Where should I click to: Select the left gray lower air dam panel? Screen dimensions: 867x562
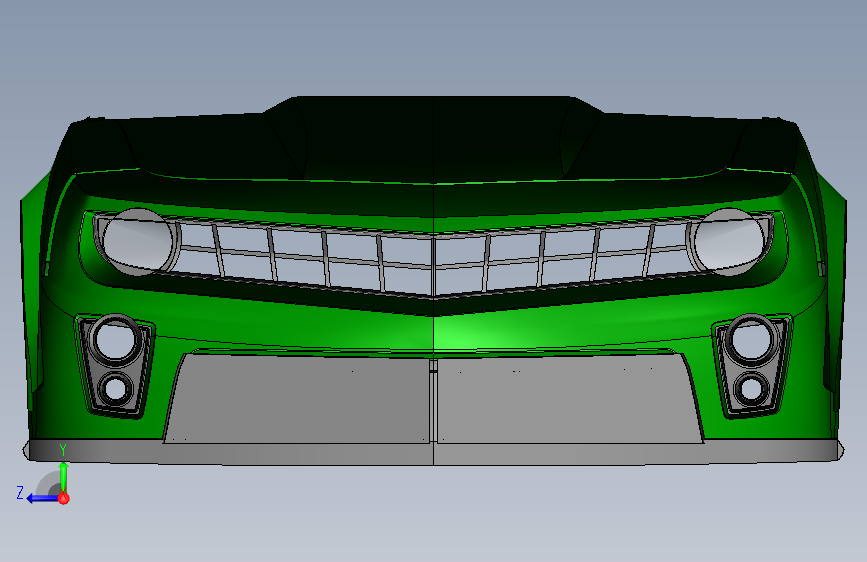[297, 398]
